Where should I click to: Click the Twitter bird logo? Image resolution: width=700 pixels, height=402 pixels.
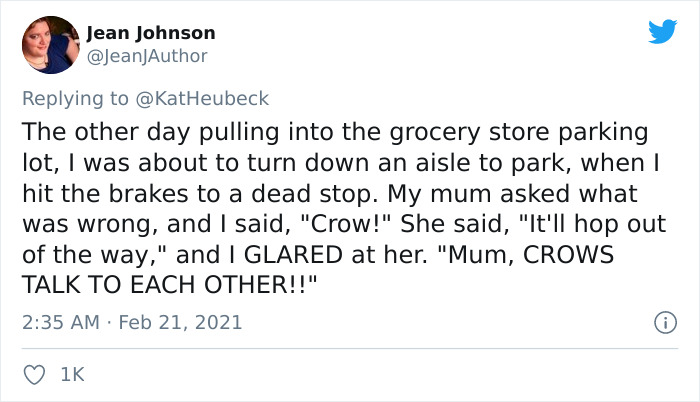pyautogui.click(x=663, y=31)
